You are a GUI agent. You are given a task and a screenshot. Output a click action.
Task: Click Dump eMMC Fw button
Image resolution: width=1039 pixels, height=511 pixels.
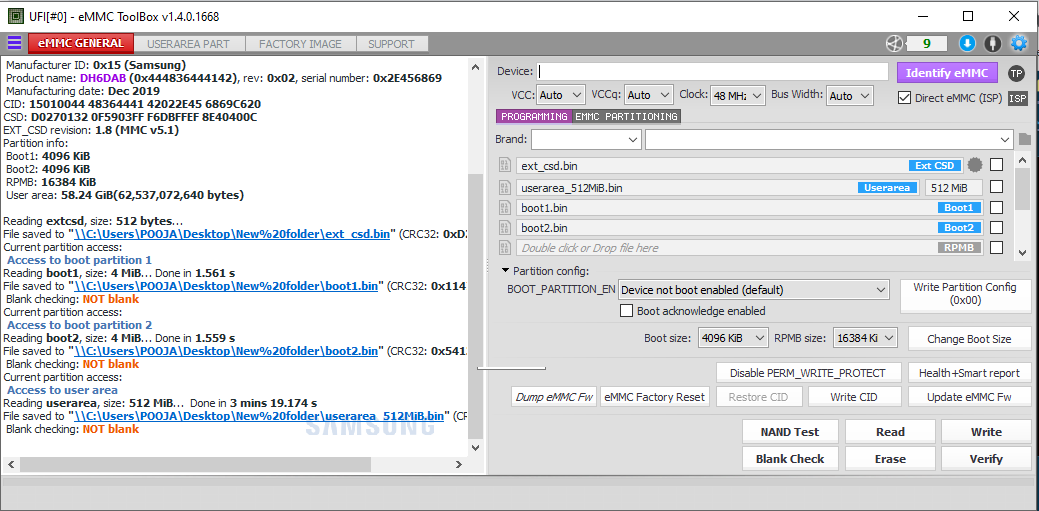554,397
